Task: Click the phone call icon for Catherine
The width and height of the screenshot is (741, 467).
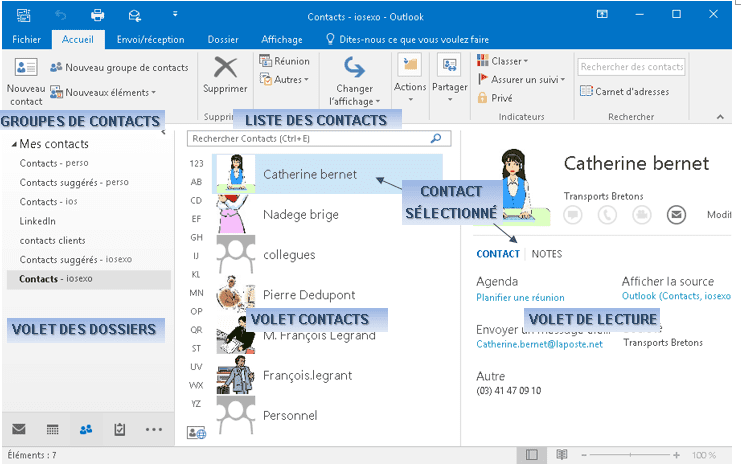Action: (607, 215)
